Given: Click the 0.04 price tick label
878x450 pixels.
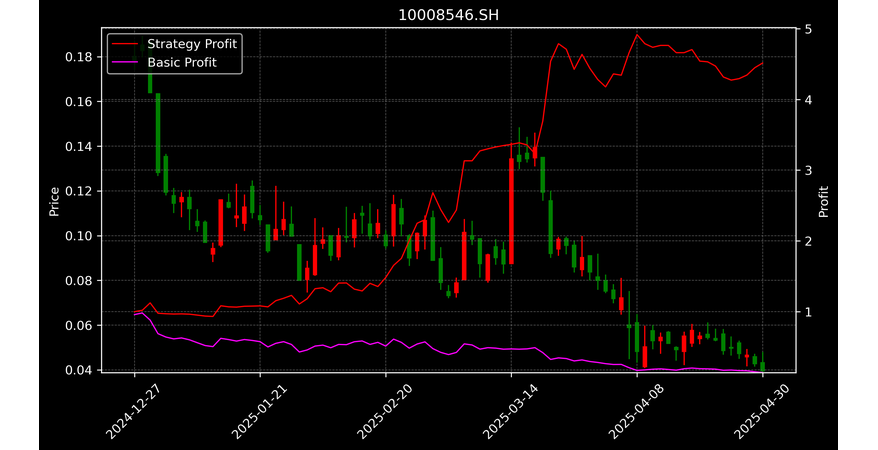Looking at the screenshot, I should [x=81, y=370].
